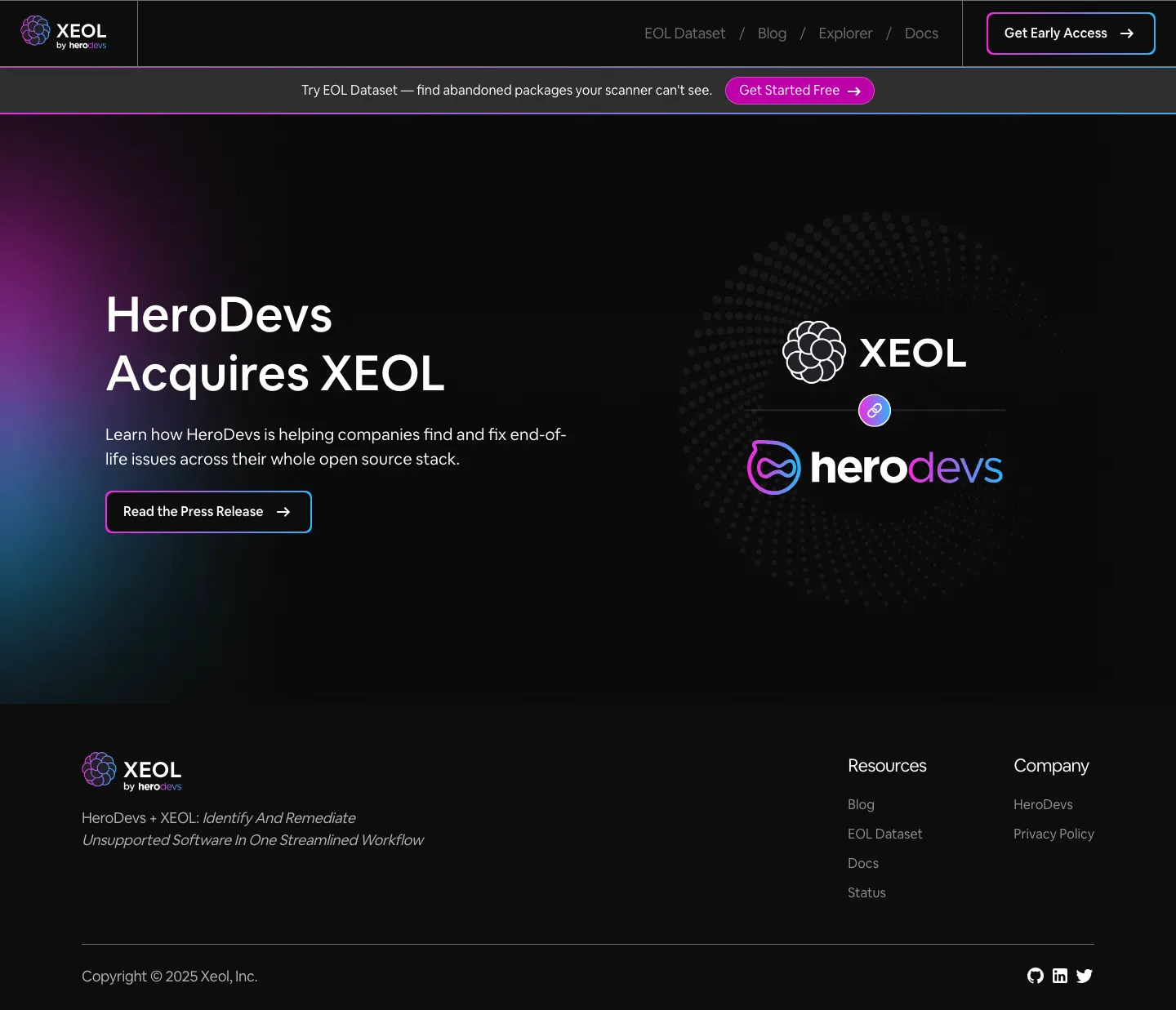Open EOL Dataset in the top navigation
The height and width of the screenshot is (1010, 1176).
tap(684, 33)
